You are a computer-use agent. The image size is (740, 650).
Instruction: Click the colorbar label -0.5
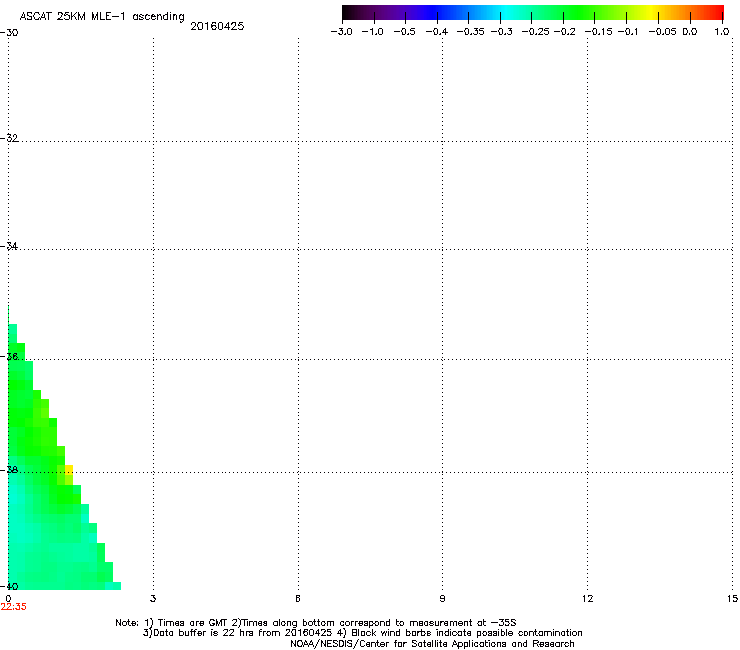(x=404, y=32)
